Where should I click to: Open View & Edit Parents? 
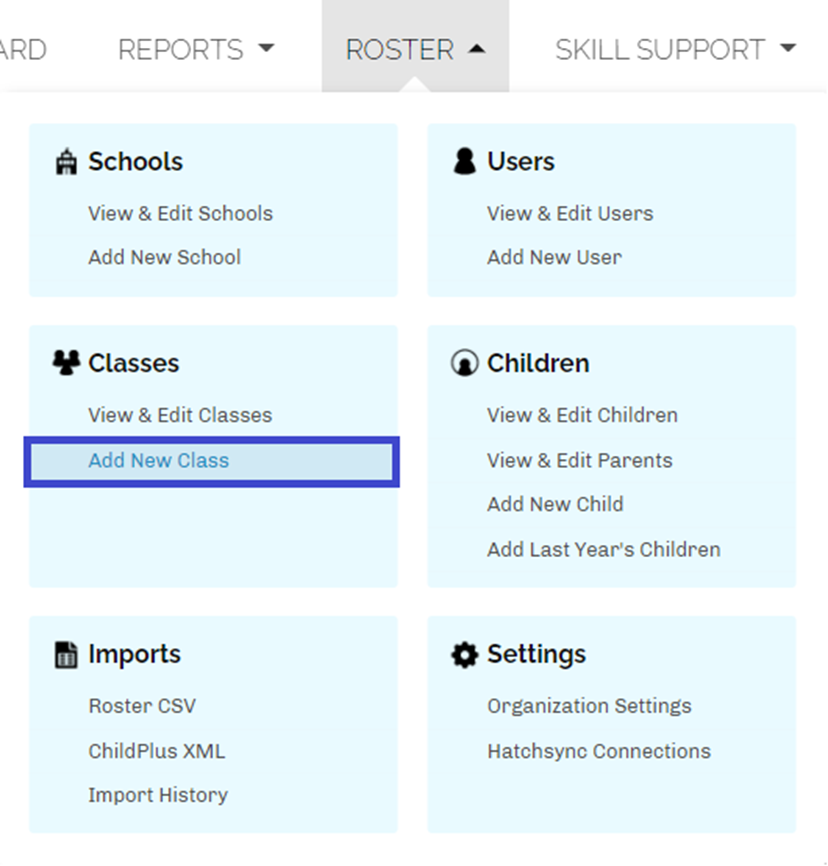pos(579,461)
